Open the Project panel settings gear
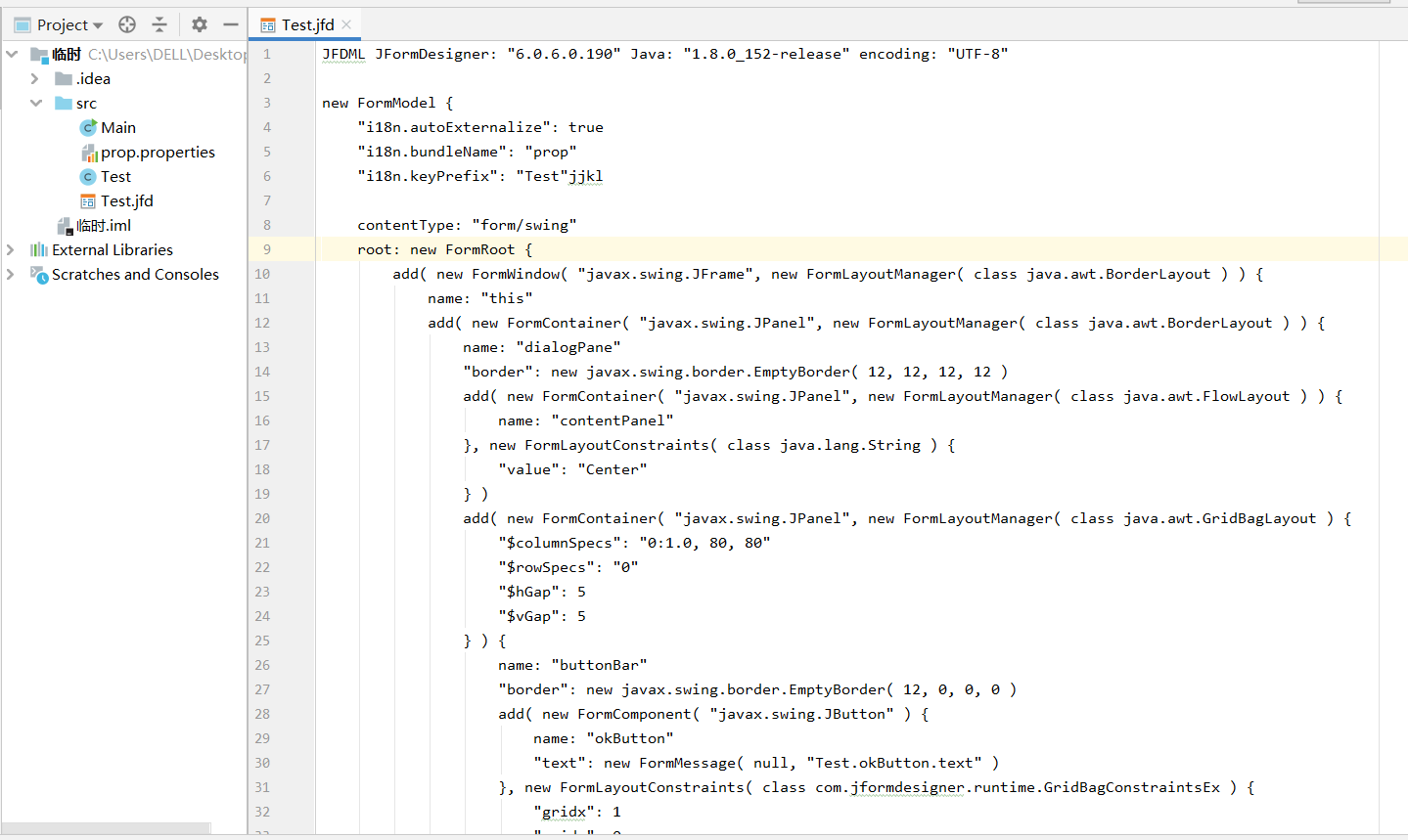Viewport: 1408px width, 840px height. [x=200, y=24]
